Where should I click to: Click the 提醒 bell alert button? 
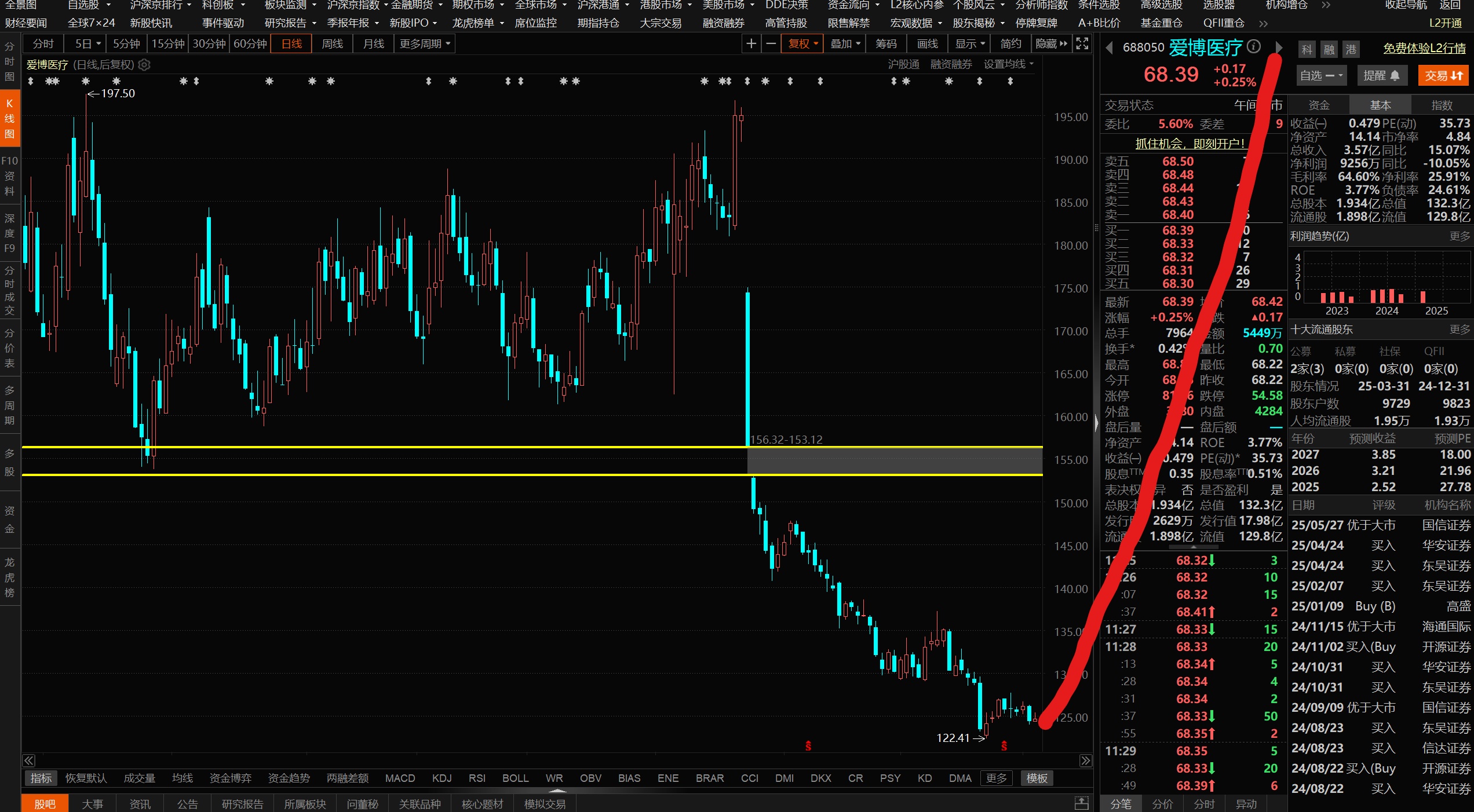1382,76
